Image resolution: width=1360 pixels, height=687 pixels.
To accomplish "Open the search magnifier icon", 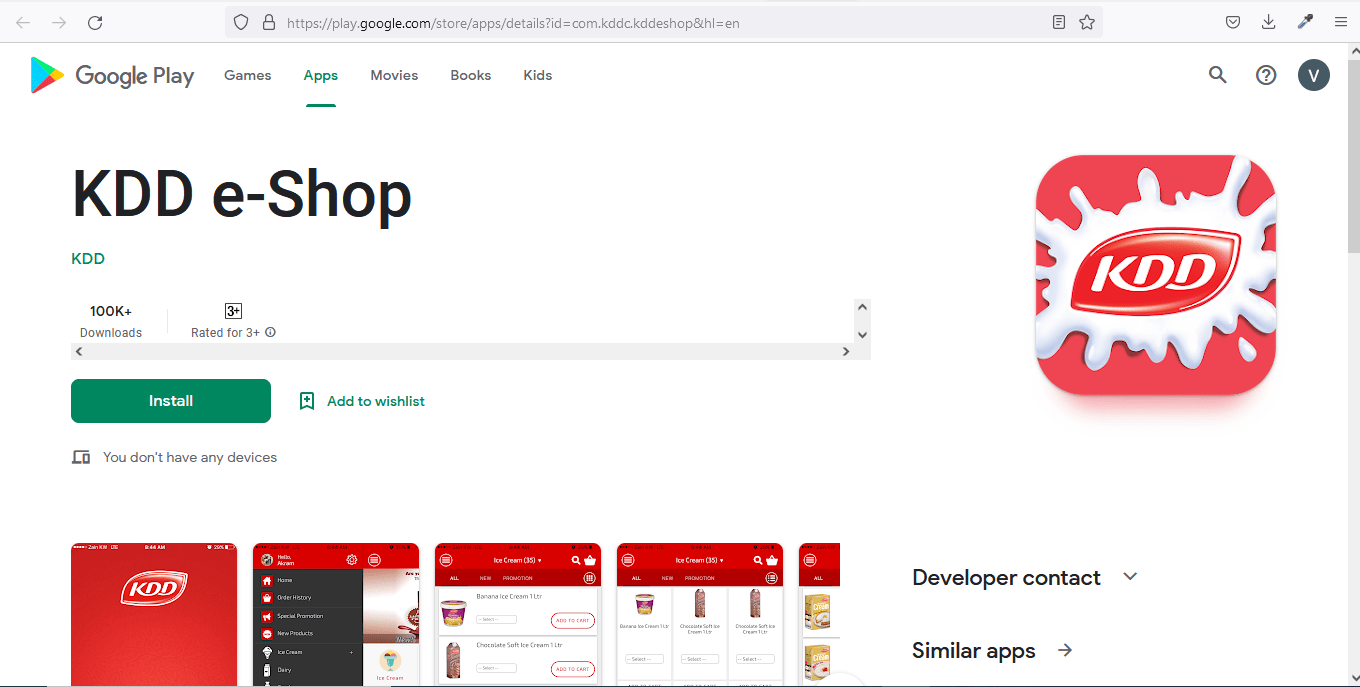I will pyautogui.click(x=1217, y=75).
